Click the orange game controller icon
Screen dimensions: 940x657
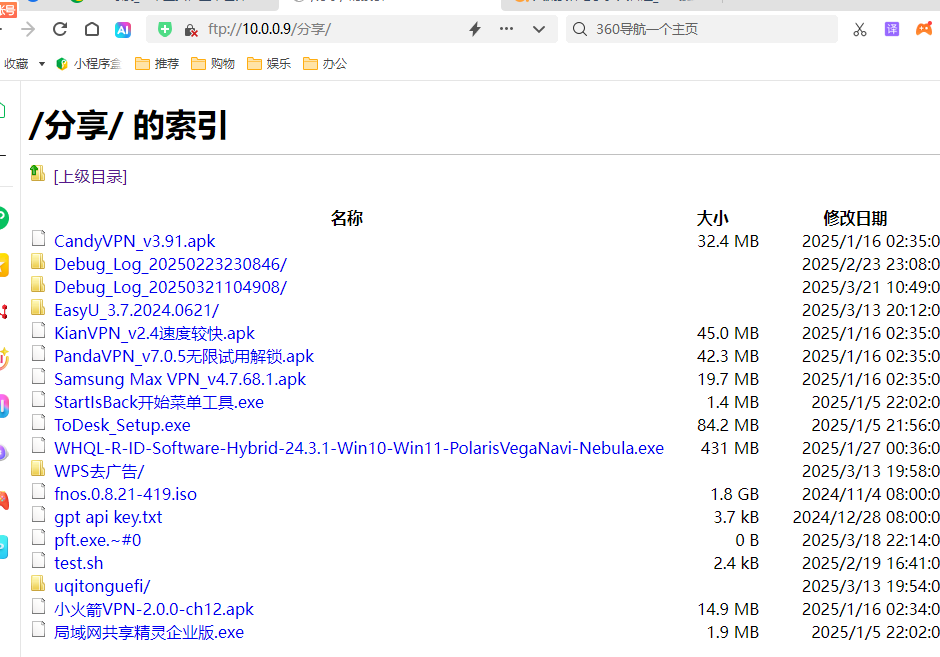(x=924, y=29)
